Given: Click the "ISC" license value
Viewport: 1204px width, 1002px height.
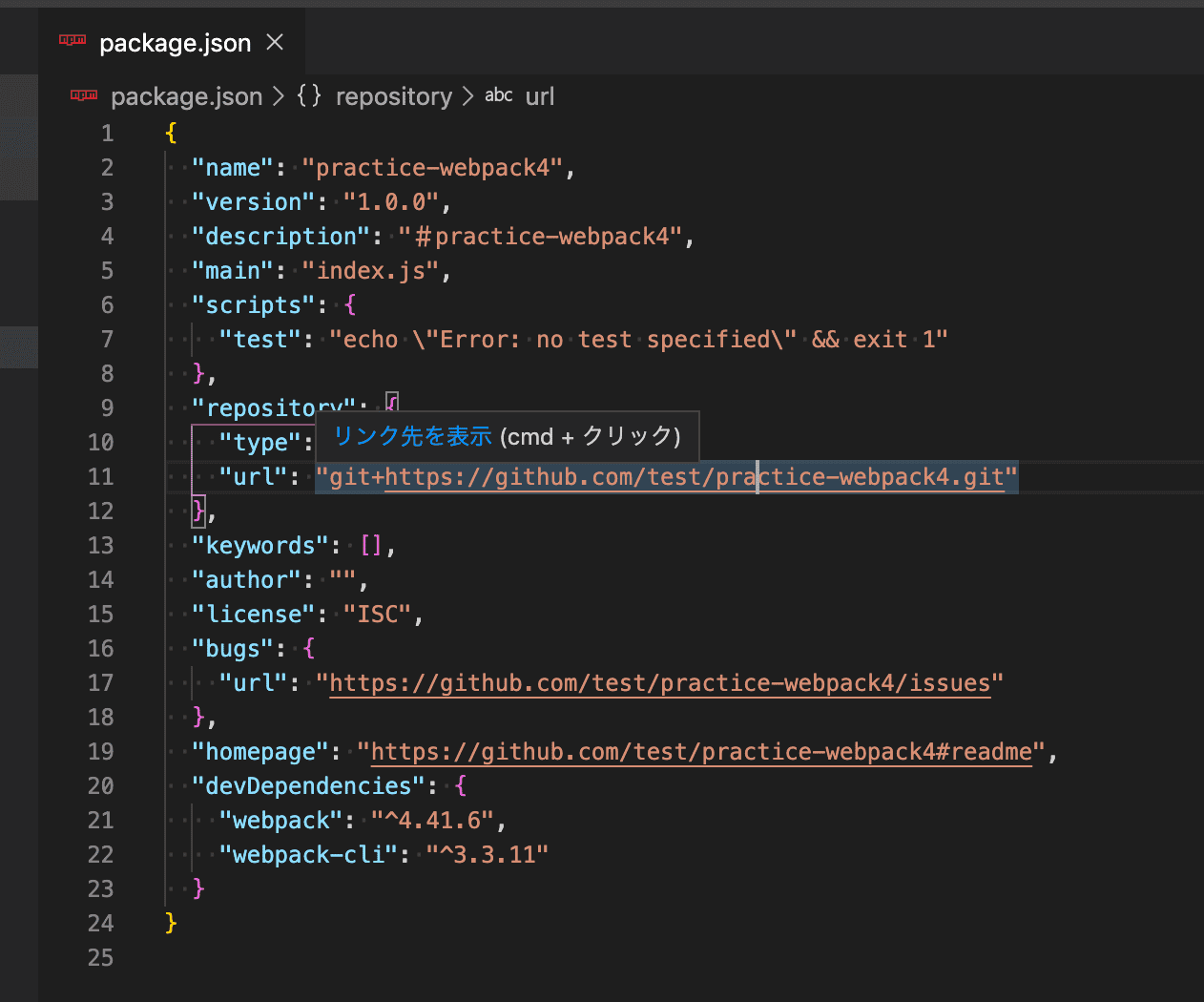Looking at the screenshot, I should coord(377,614).
